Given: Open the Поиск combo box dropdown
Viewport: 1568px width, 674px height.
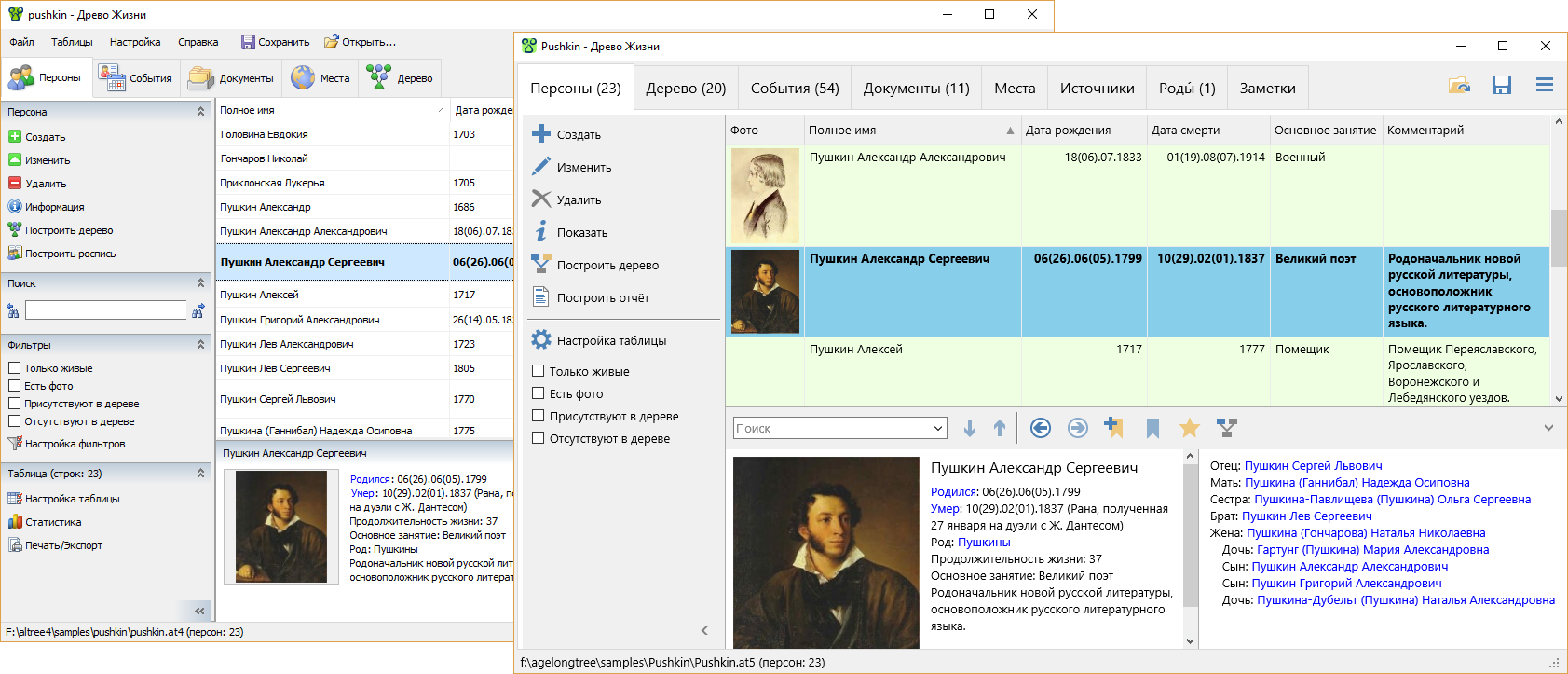Looking at the screenshot, I should click(x=937, y=429).
